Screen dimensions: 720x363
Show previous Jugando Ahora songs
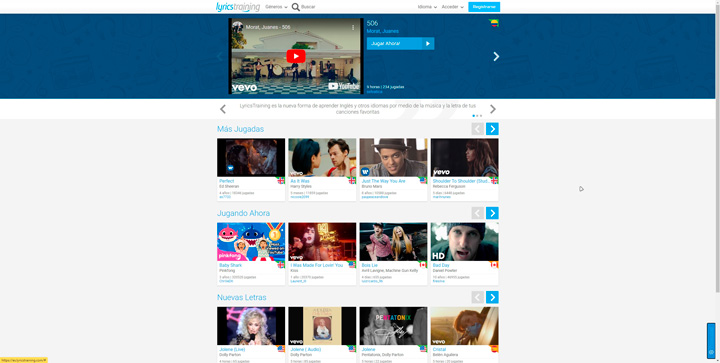[x=478, y=213]
